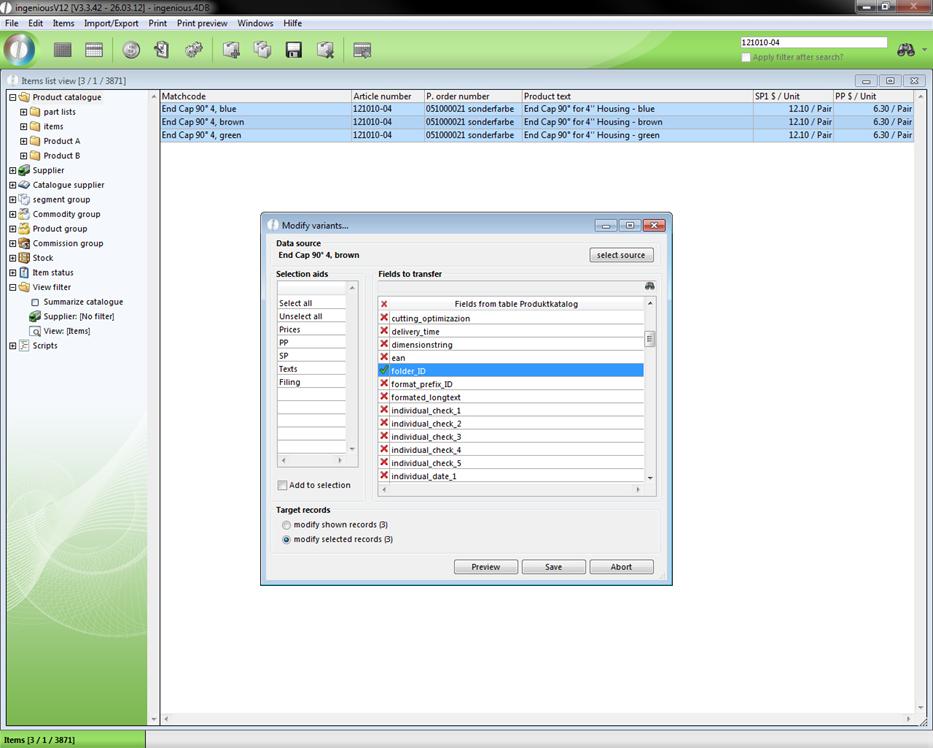The width and height of the screenshot is (933, 748).
Task: Expand the Supplier tree node
Action: (x=13, y=171)
